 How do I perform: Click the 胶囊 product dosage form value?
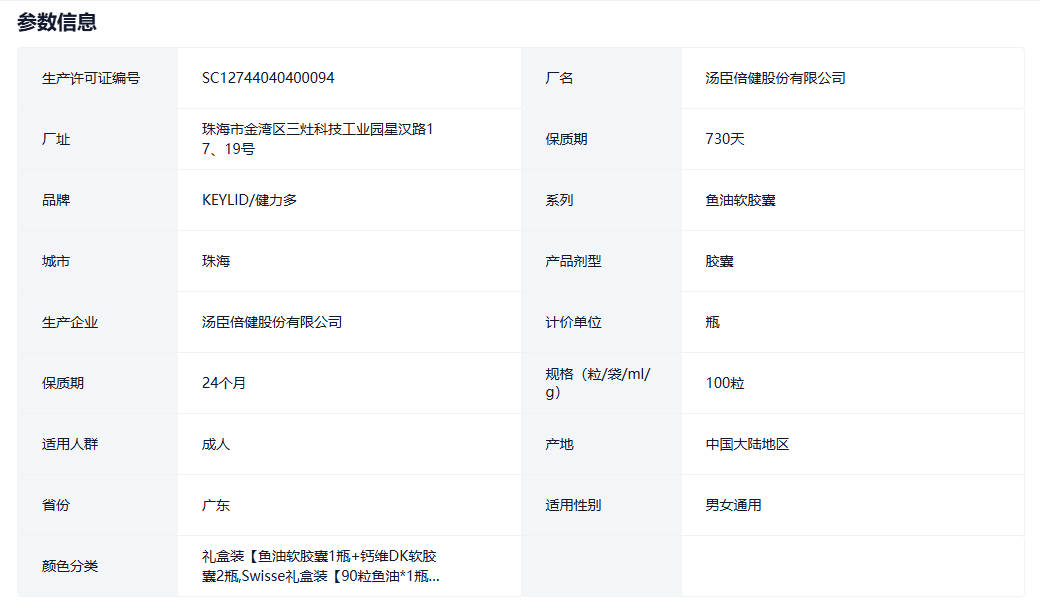pos(719,261)
